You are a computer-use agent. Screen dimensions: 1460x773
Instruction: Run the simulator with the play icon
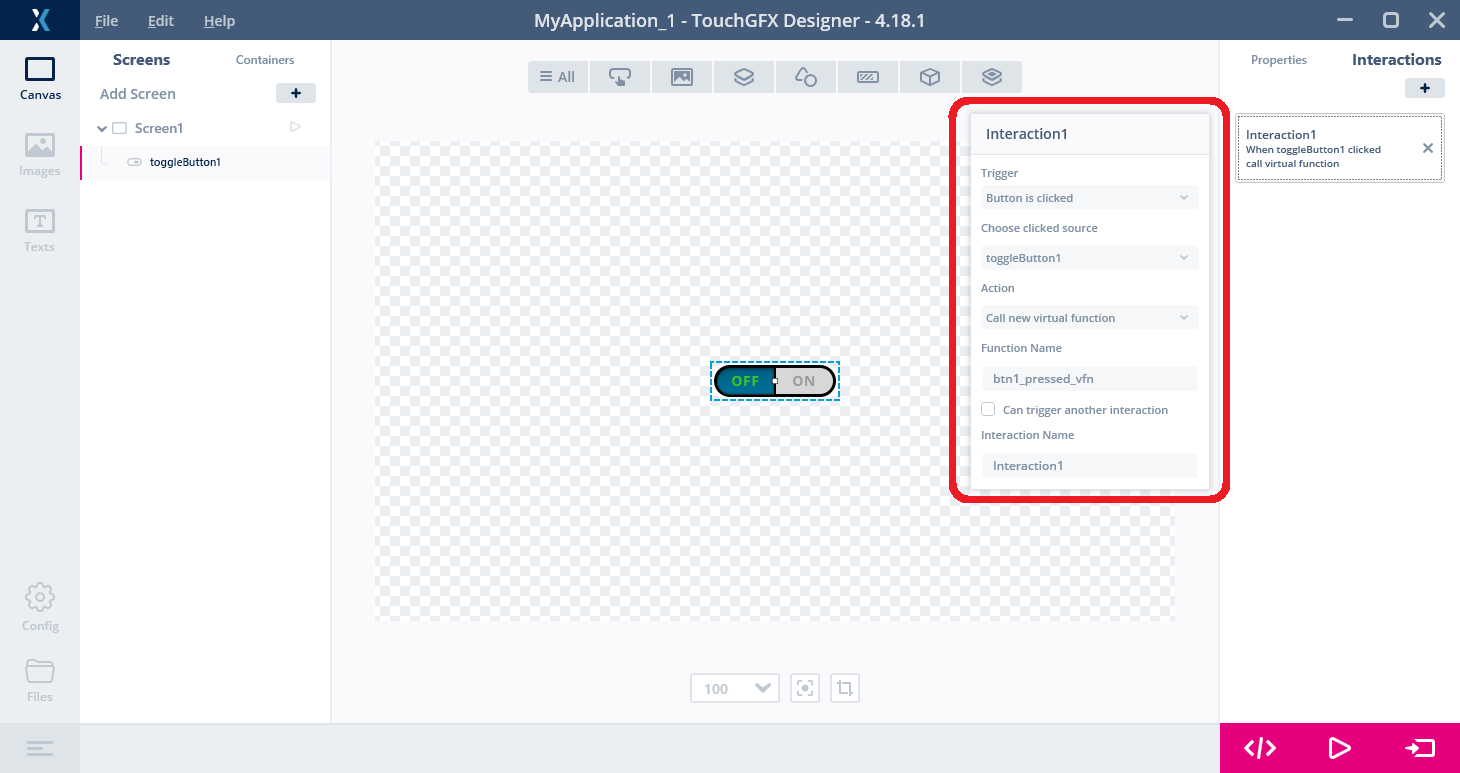point(1339,747)
